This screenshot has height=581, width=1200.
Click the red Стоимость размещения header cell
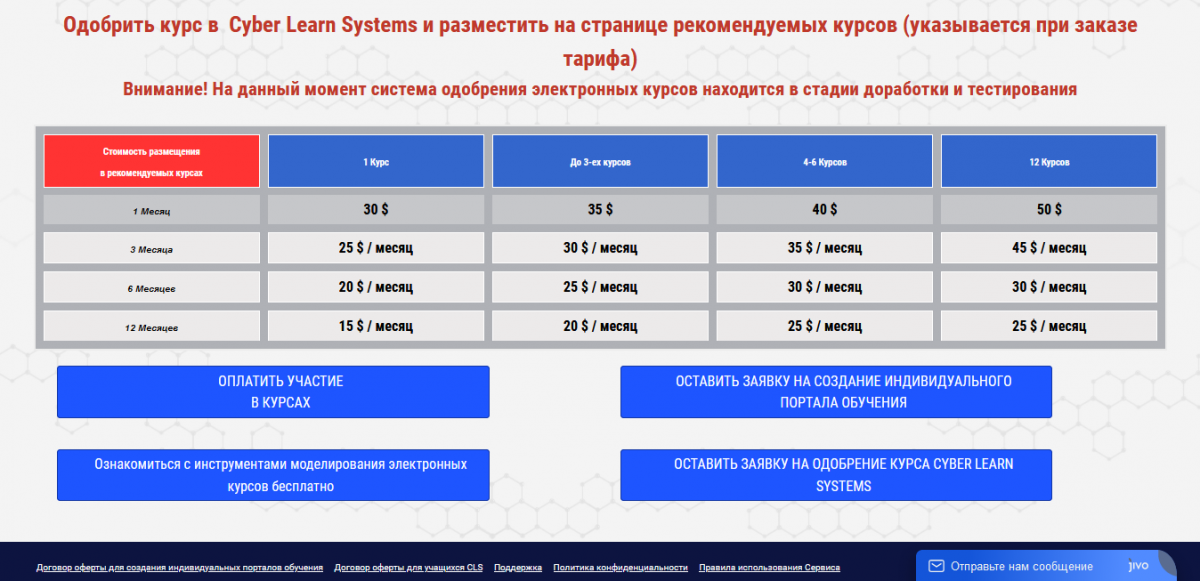152,161
